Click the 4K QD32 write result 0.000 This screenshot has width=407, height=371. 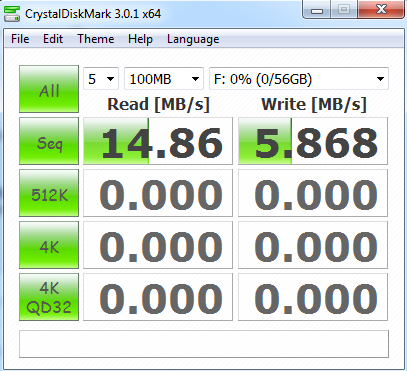[313, 297]
